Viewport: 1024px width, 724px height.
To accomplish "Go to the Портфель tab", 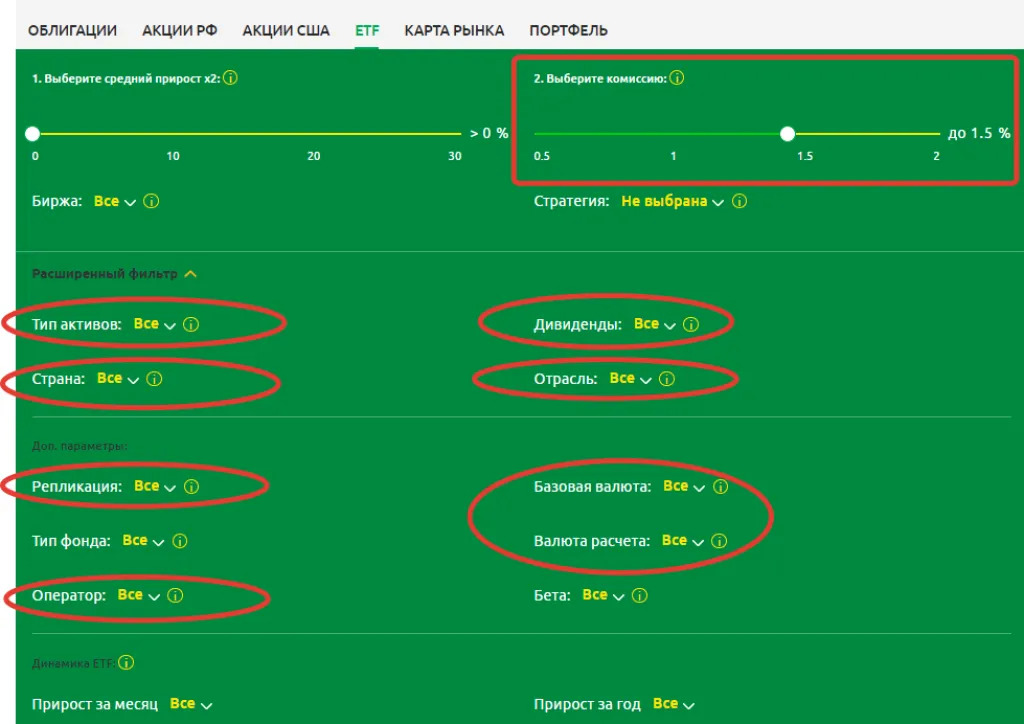I will tap(568, 30).
